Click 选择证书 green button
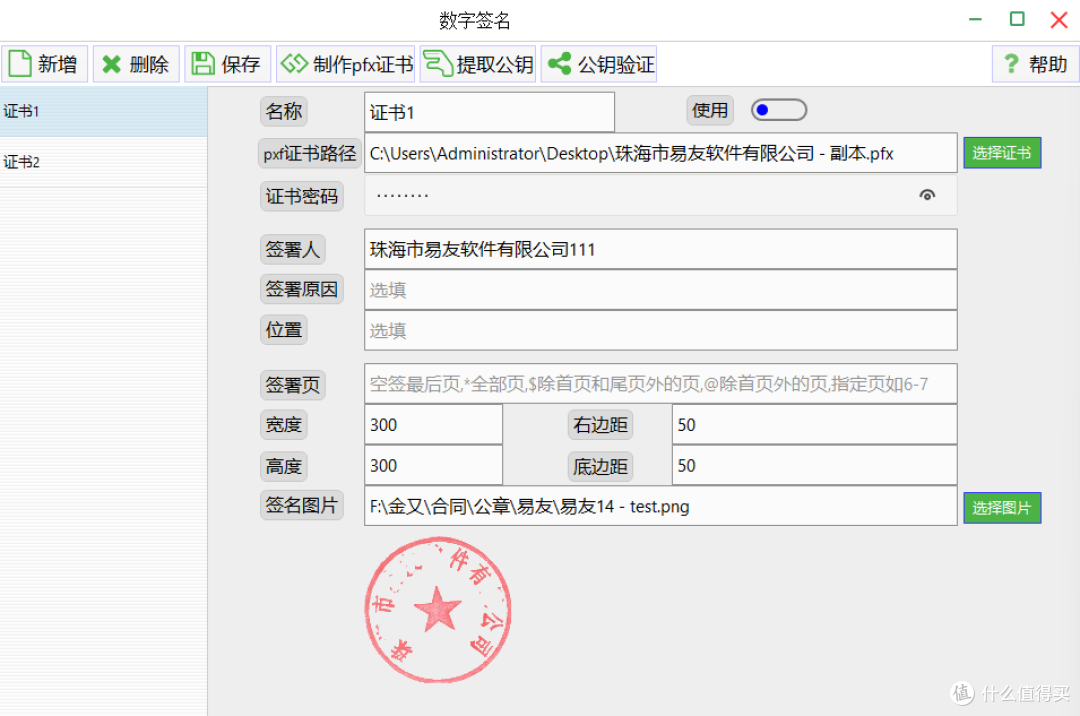 (1002, 153)
